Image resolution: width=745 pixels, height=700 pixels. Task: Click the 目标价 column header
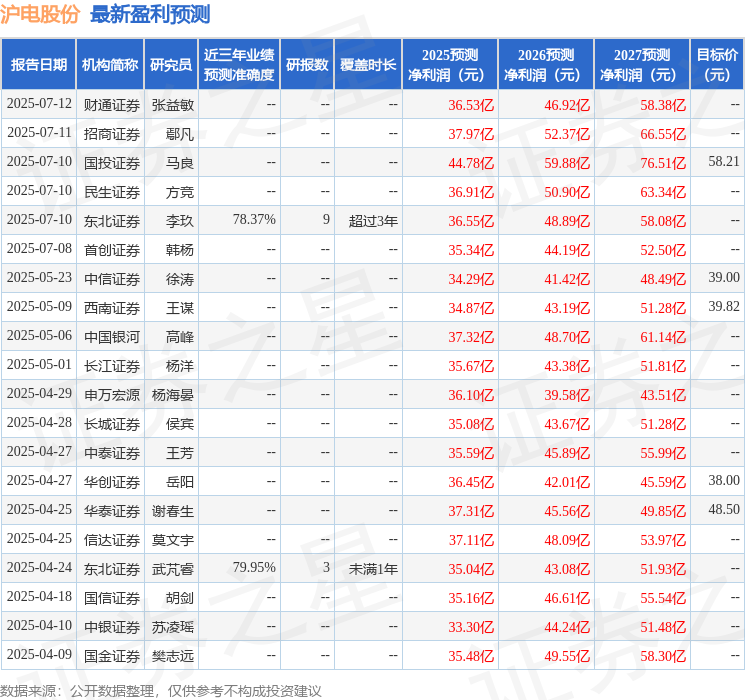pos(717,65)
